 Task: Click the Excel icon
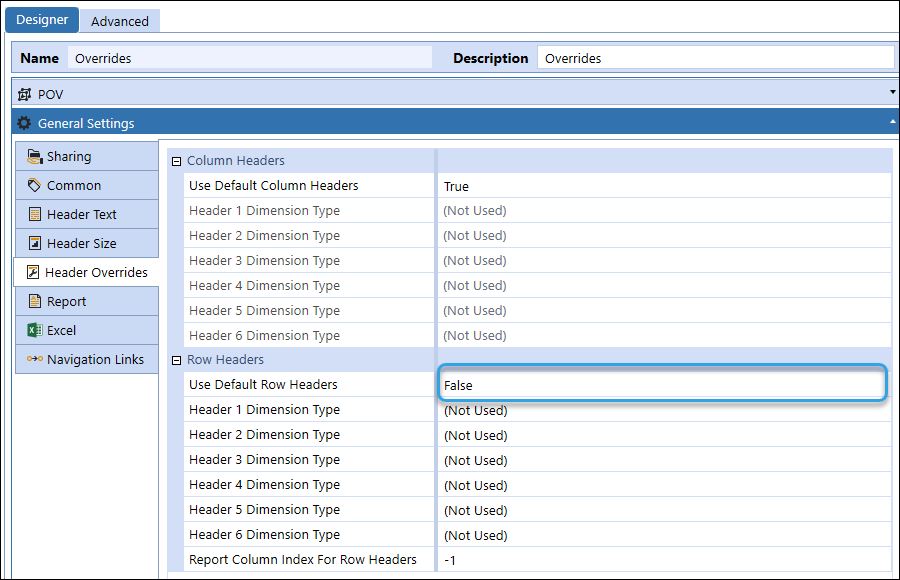(x=35, y=330)
